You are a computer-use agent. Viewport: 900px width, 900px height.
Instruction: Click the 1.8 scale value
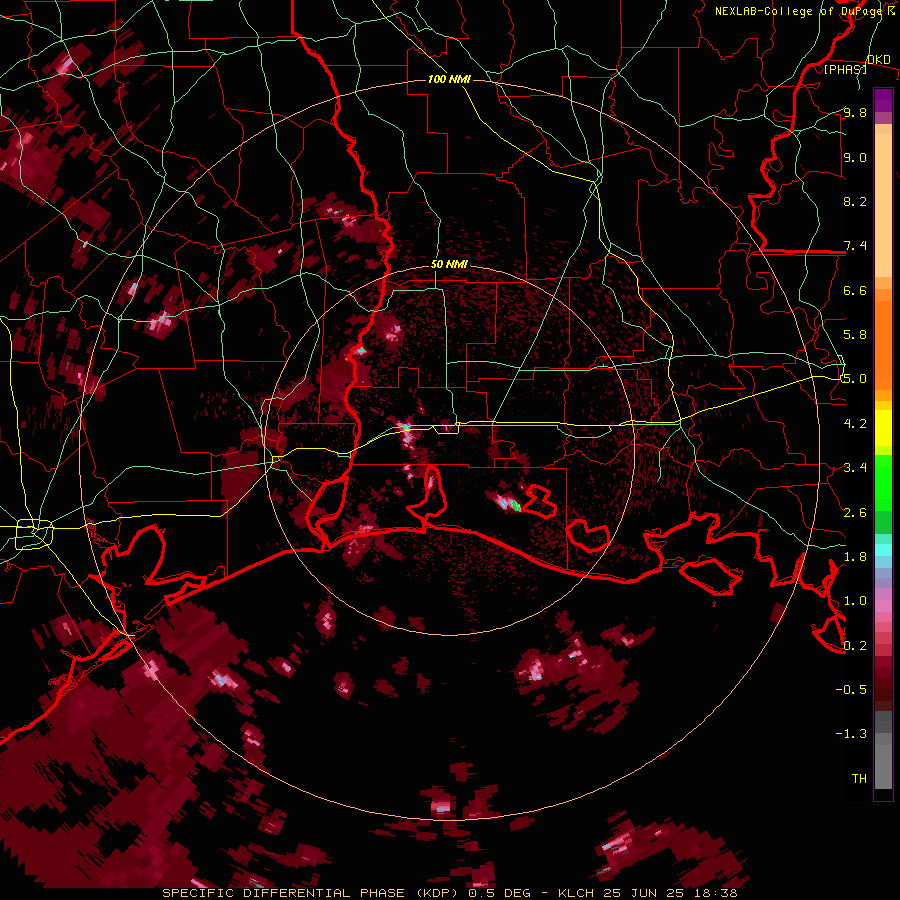[855, 557]
